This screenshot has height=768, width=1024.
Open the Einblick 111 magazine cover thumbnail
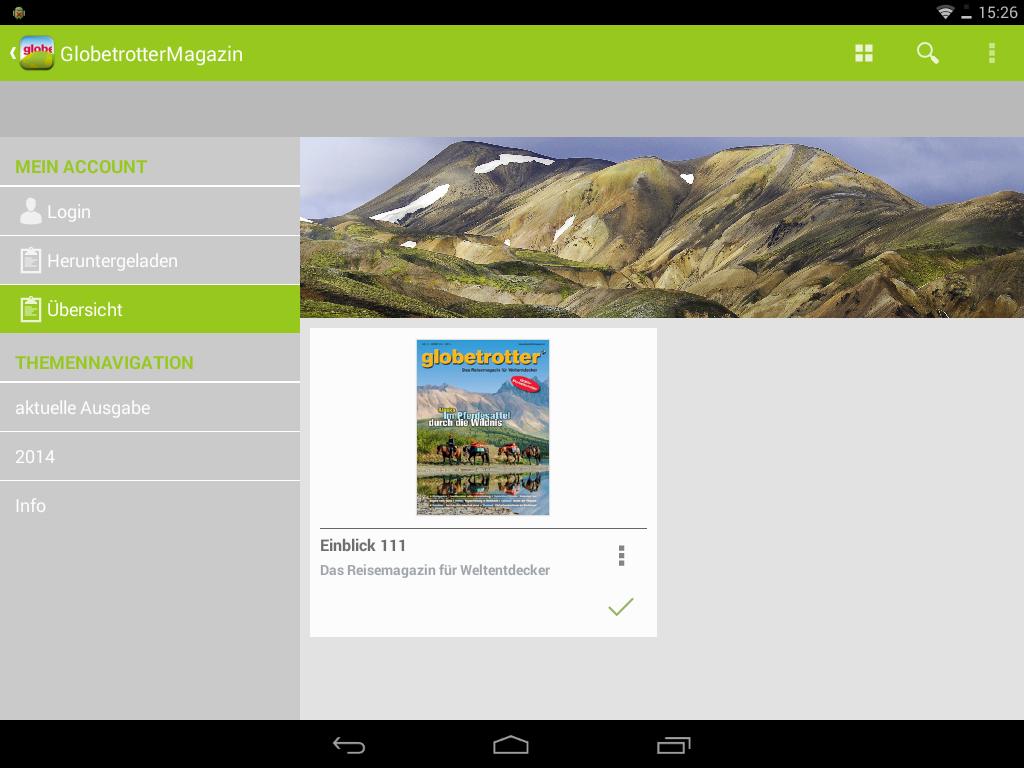click(x=483, y=427)
